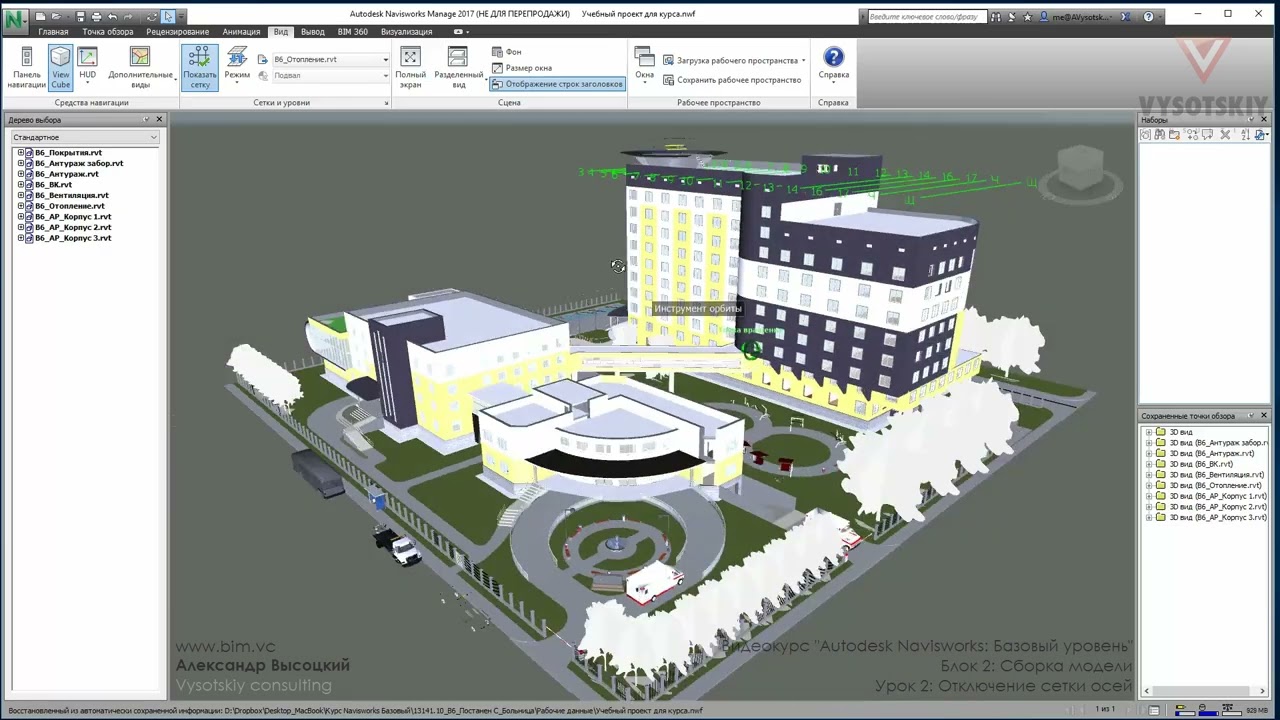Select B6_АР_Корпус 3.rvt tree item
Viewport: 1280px width, 720px height.
click(x=73, y=238)
